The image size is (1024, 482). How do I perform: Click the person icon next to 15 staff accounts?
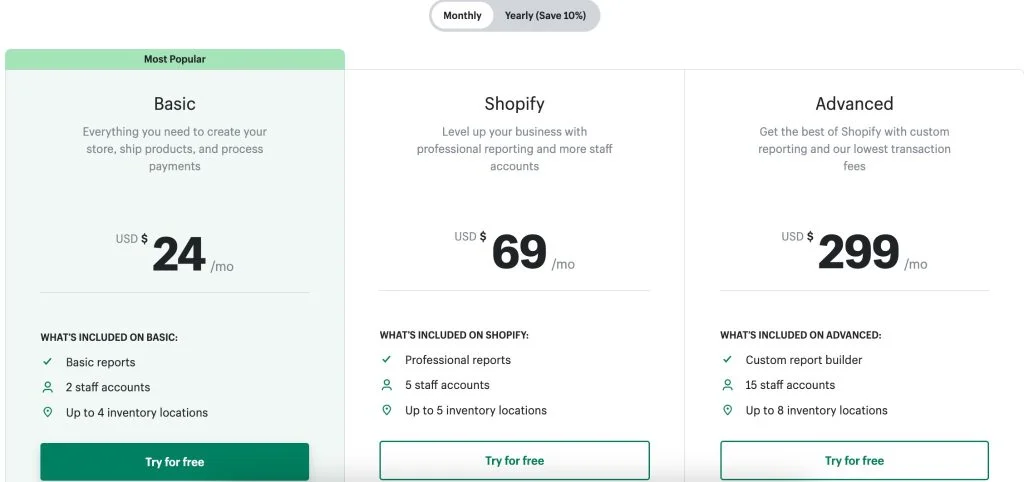point(727,385)
